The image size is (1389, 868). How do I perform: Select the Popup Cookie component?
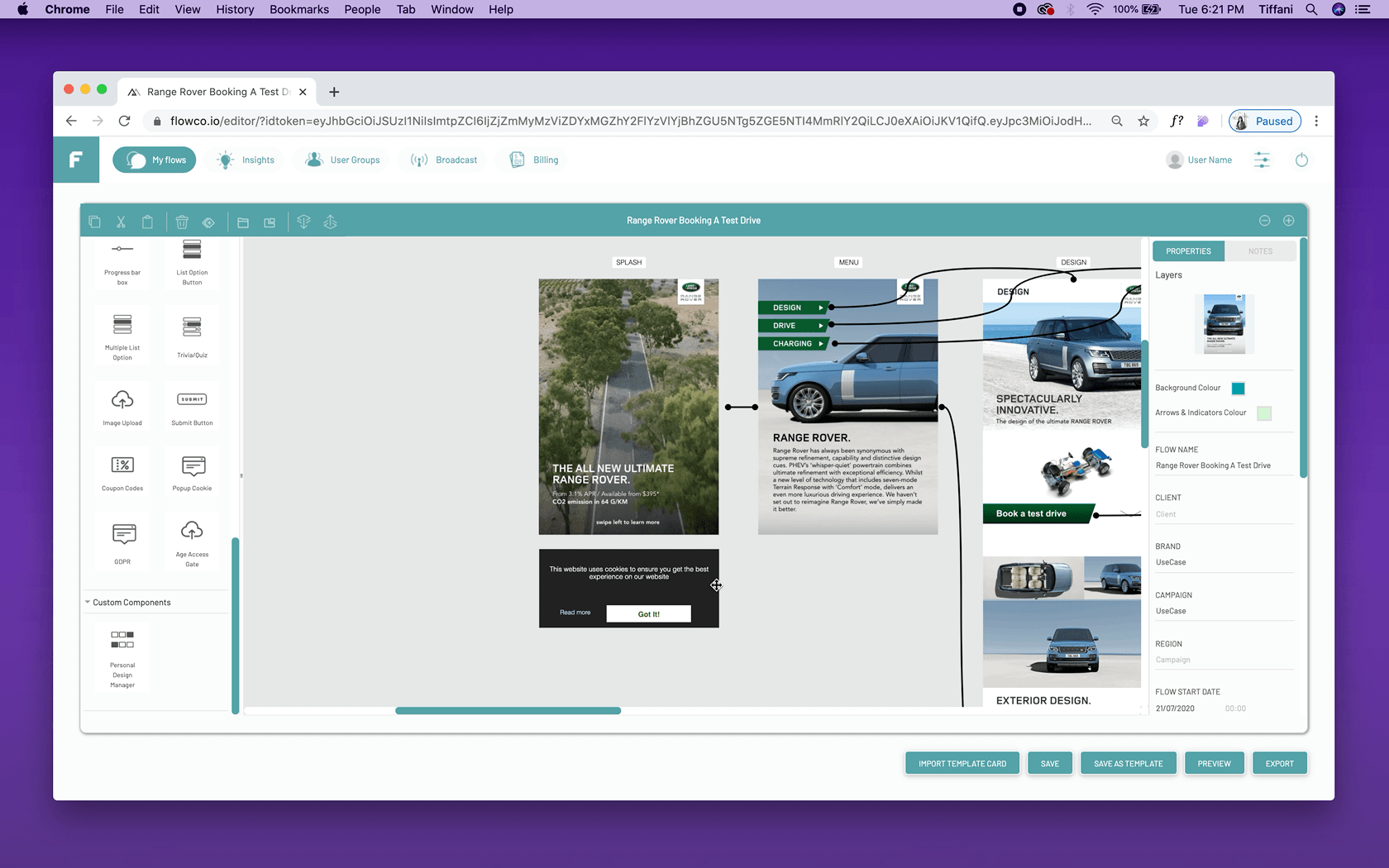coord(192,473)
